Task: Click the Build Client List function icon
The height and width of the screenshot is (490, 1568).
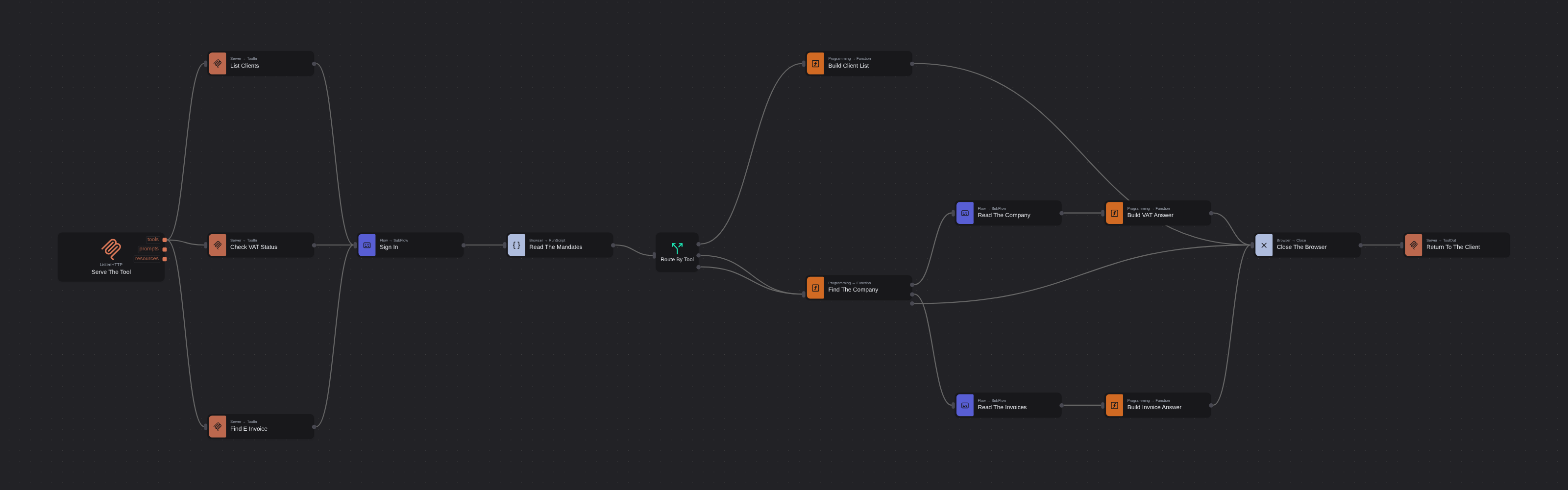Action: pos(815,63)
